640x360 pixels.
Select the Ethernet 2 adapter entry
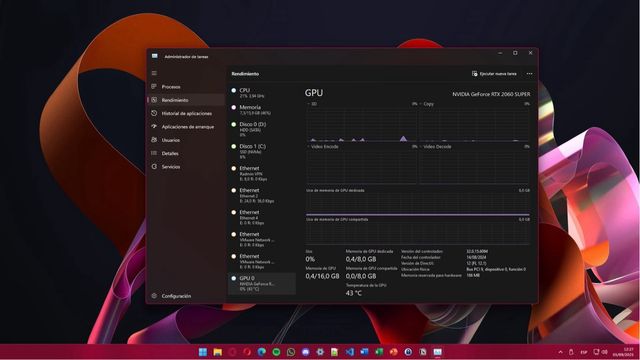(x=262, y=196)
